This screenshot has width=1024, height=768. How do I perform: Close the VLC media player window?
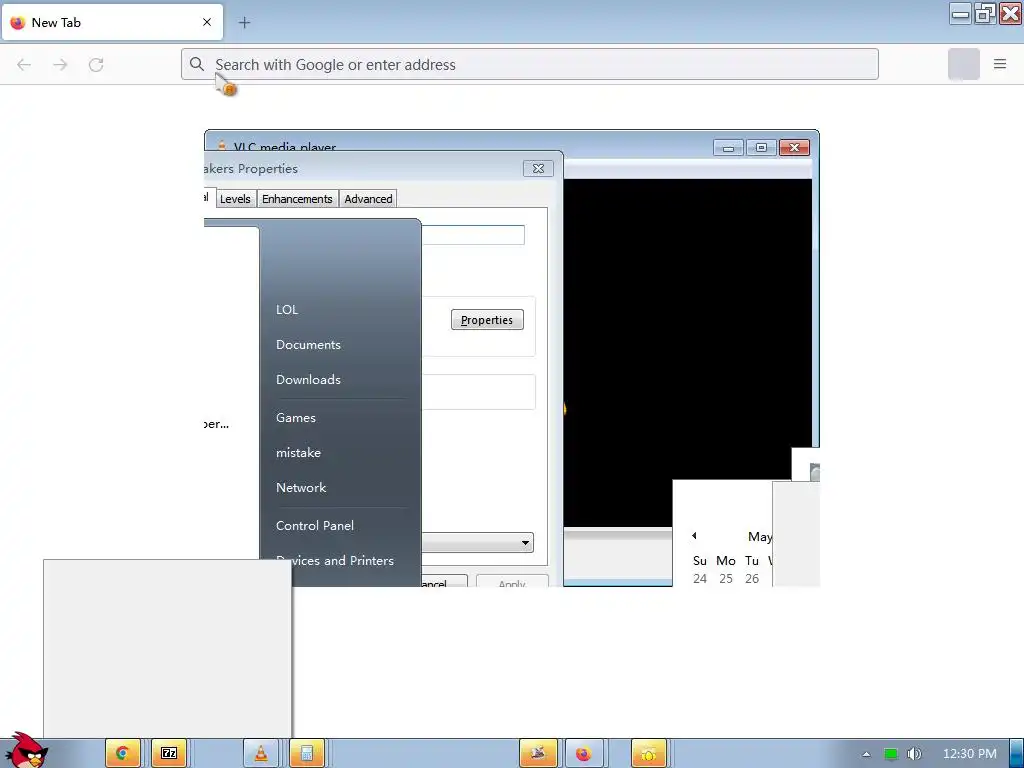tap(795, 148)
